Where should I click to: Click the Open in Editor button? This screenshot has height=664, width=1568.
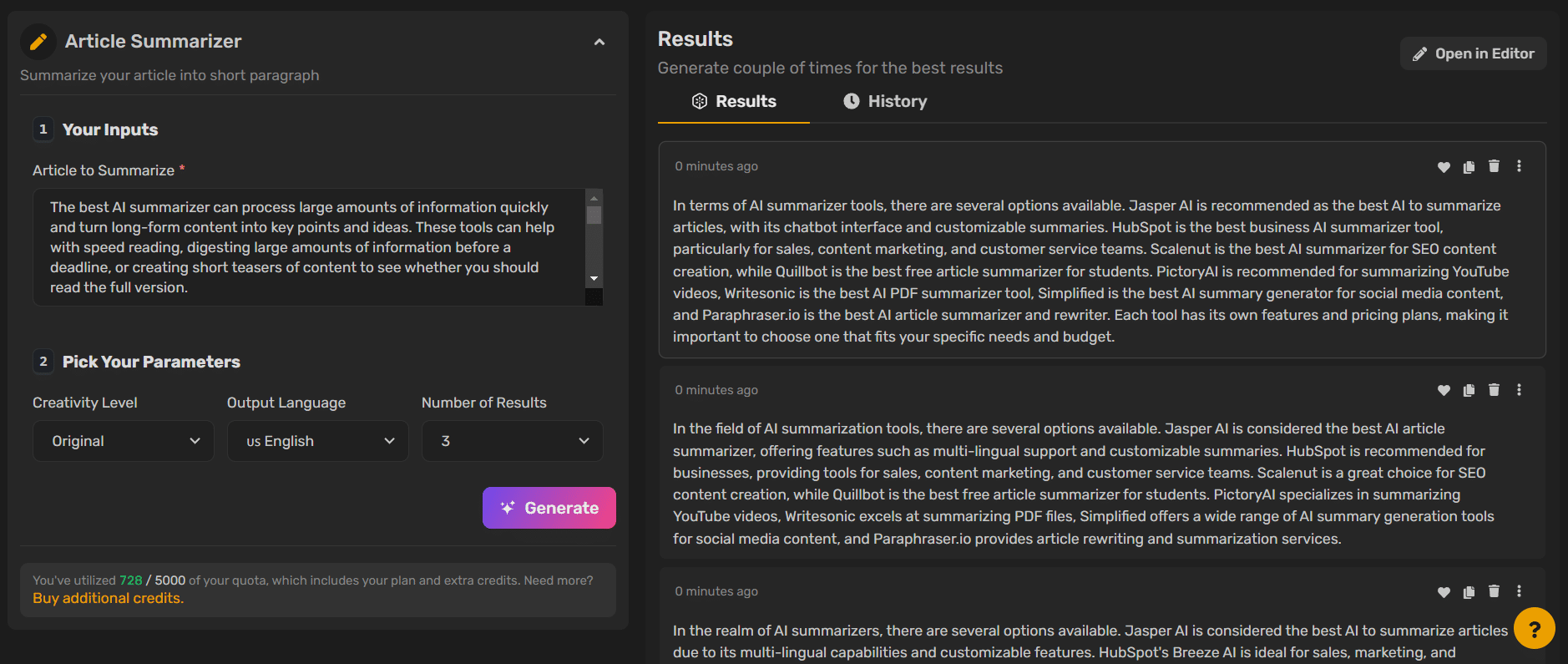tap(1472, 53)
